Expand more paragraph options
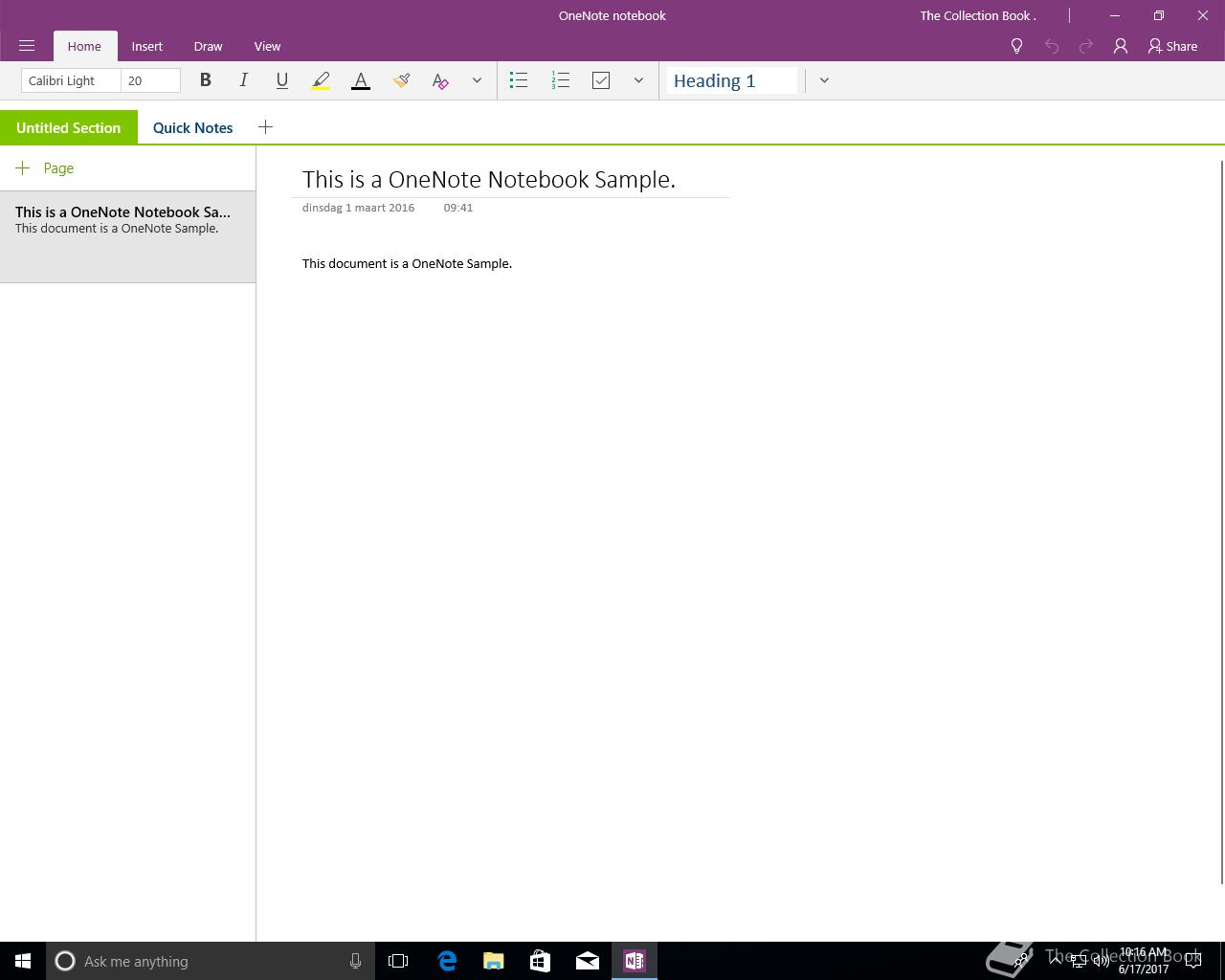This screenshot has height=980, width=1225. pos(638,80)
